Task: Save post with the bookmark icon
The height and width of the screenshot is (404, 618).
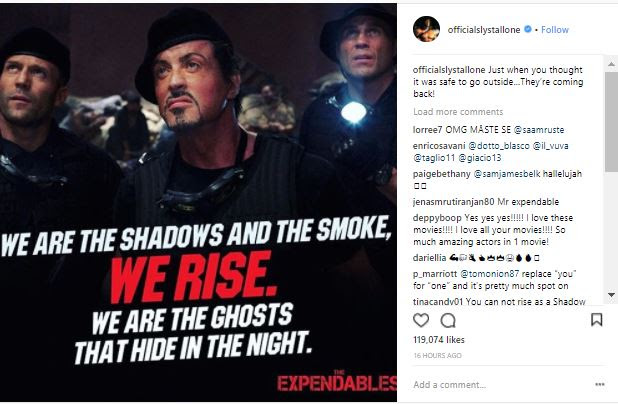Action: (597, 320)
